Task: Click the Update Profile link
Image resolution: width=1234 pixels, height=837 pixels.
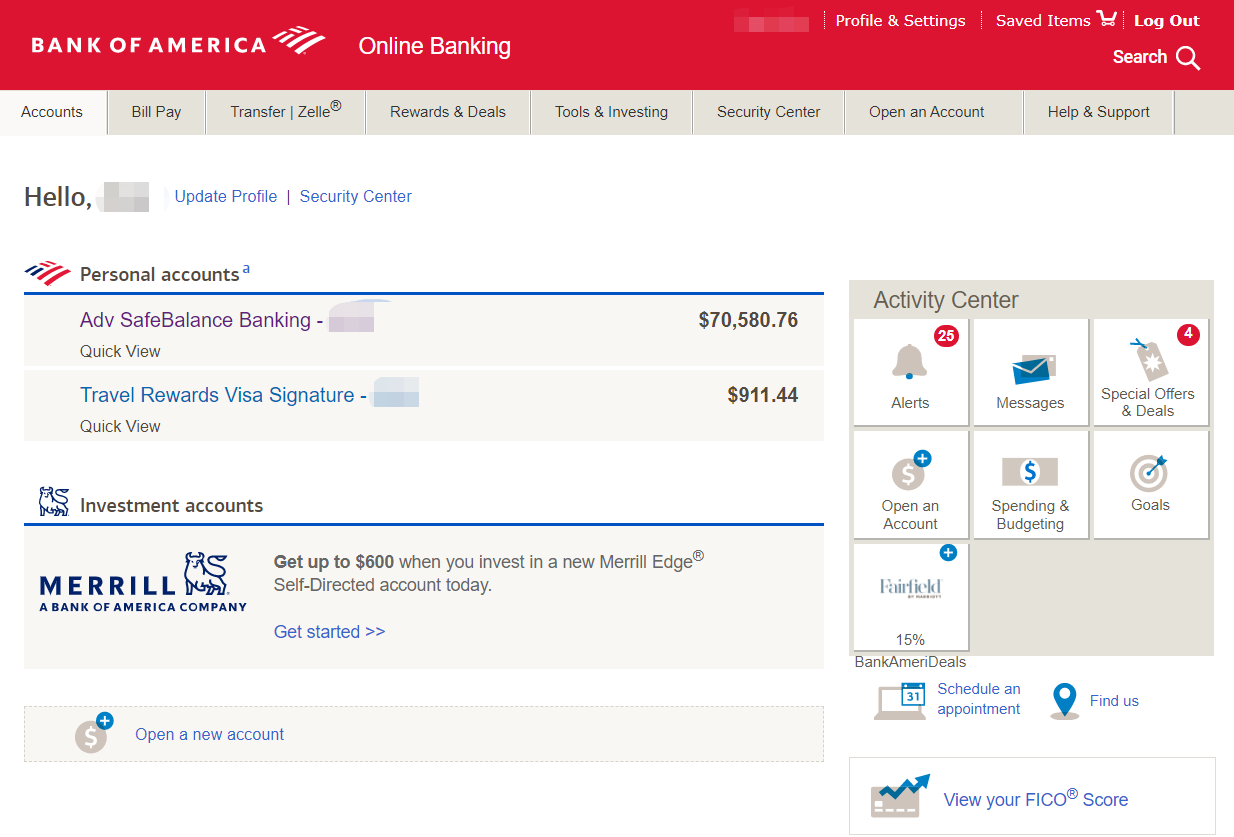Action: point(226,196)
